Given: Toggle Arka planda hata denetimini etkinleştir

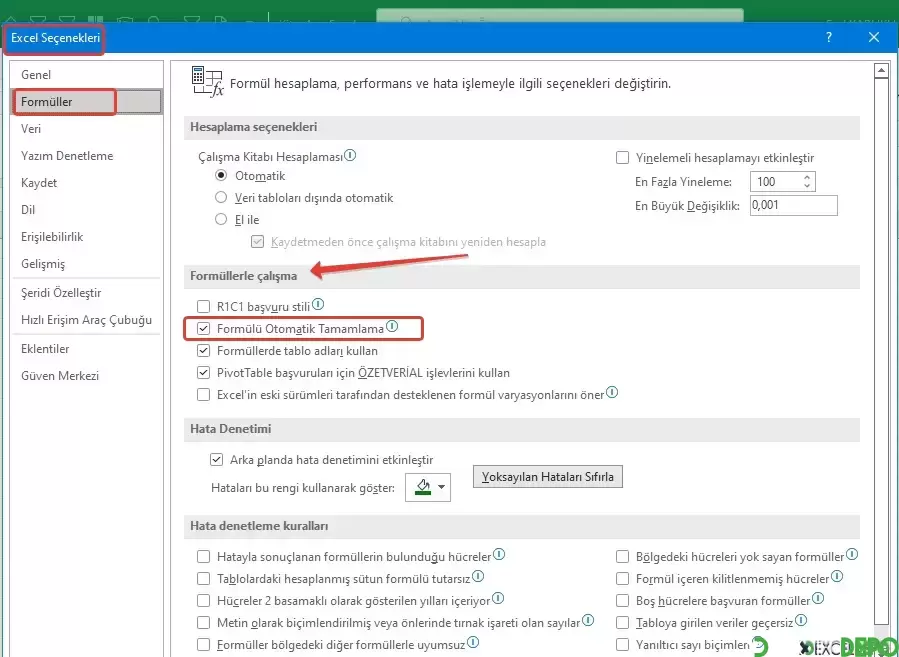Looking at the screenshot, I should tap(216, 459).
